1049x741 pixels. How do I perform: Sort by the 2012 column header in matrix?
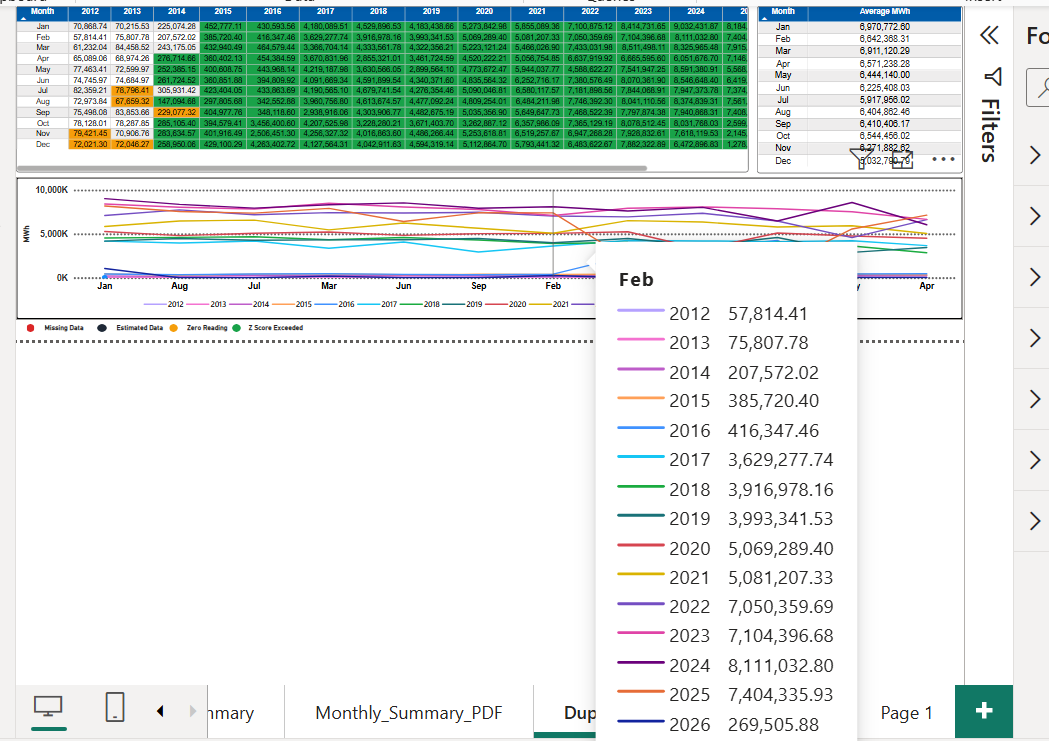tap(90, 11)
